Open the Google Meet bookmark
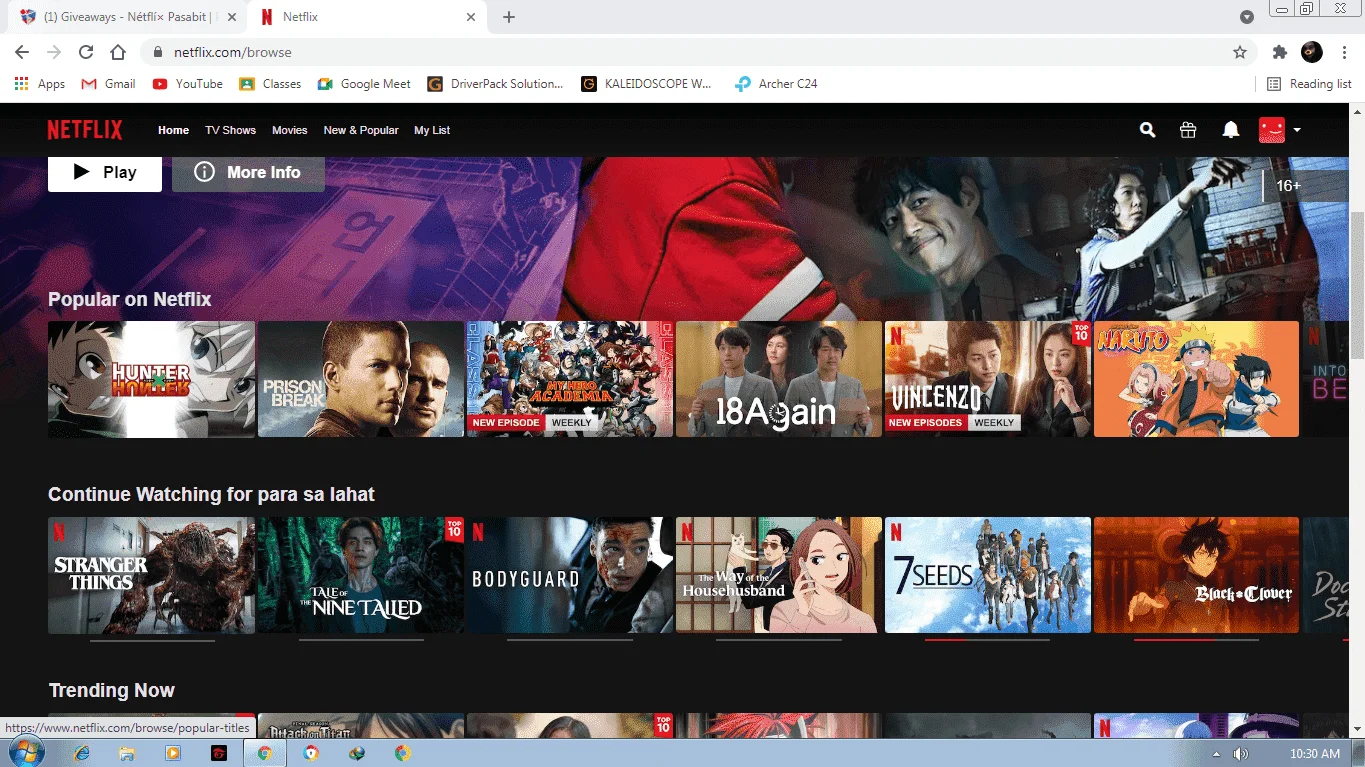1365x767 pixels. coord(364,84)
